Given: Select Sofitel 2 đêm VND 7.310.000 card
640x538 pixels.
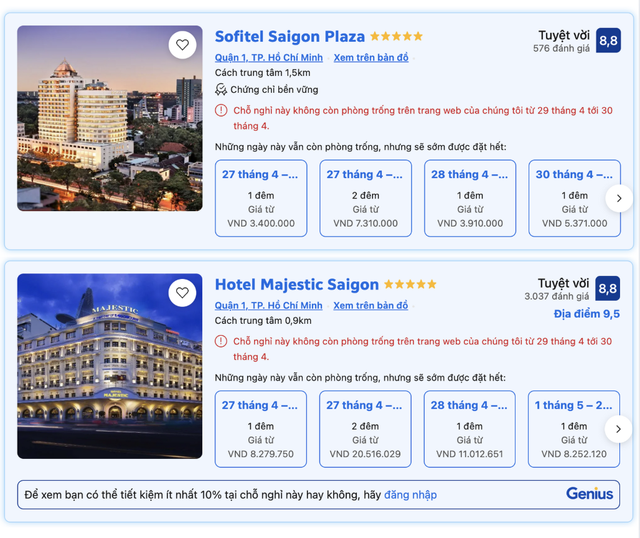Looking at the screenshot, I should pyautogui.click(x=366, y=198).
